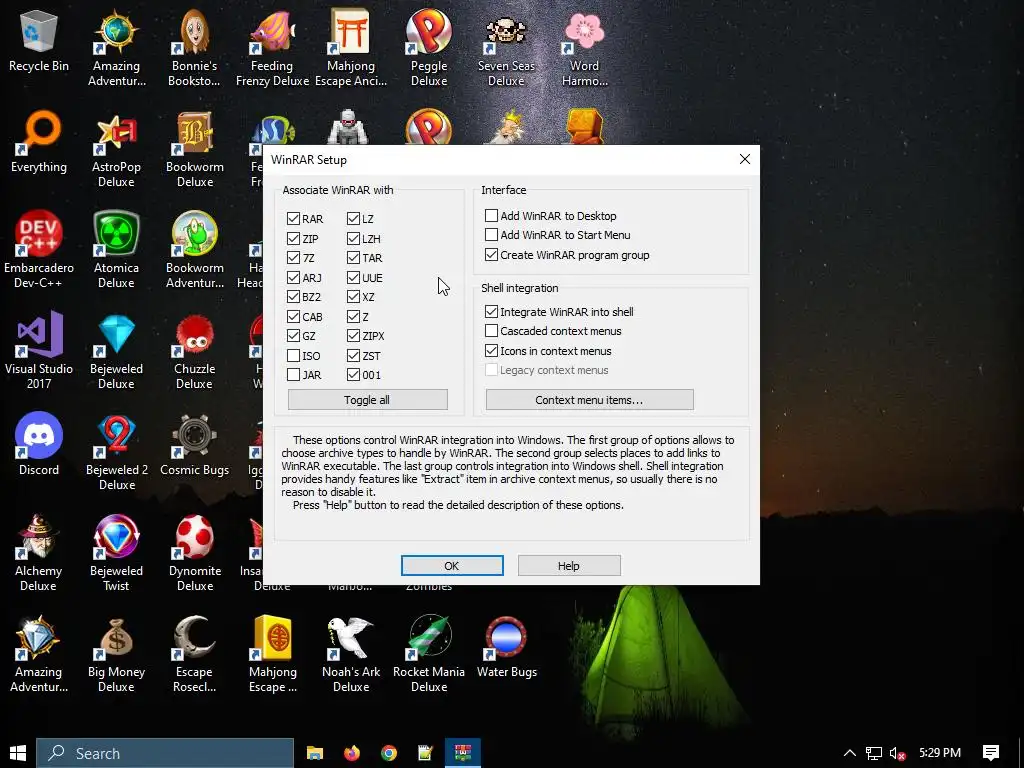Open the Help button in WinRAR Setup
The width and height of the screenshot is (1024, 768).
569,566
